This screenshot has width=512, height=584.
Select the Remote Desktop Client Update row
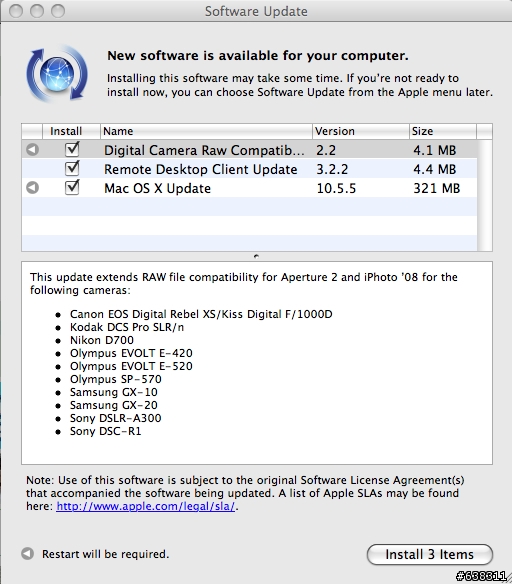pos(249,169)
